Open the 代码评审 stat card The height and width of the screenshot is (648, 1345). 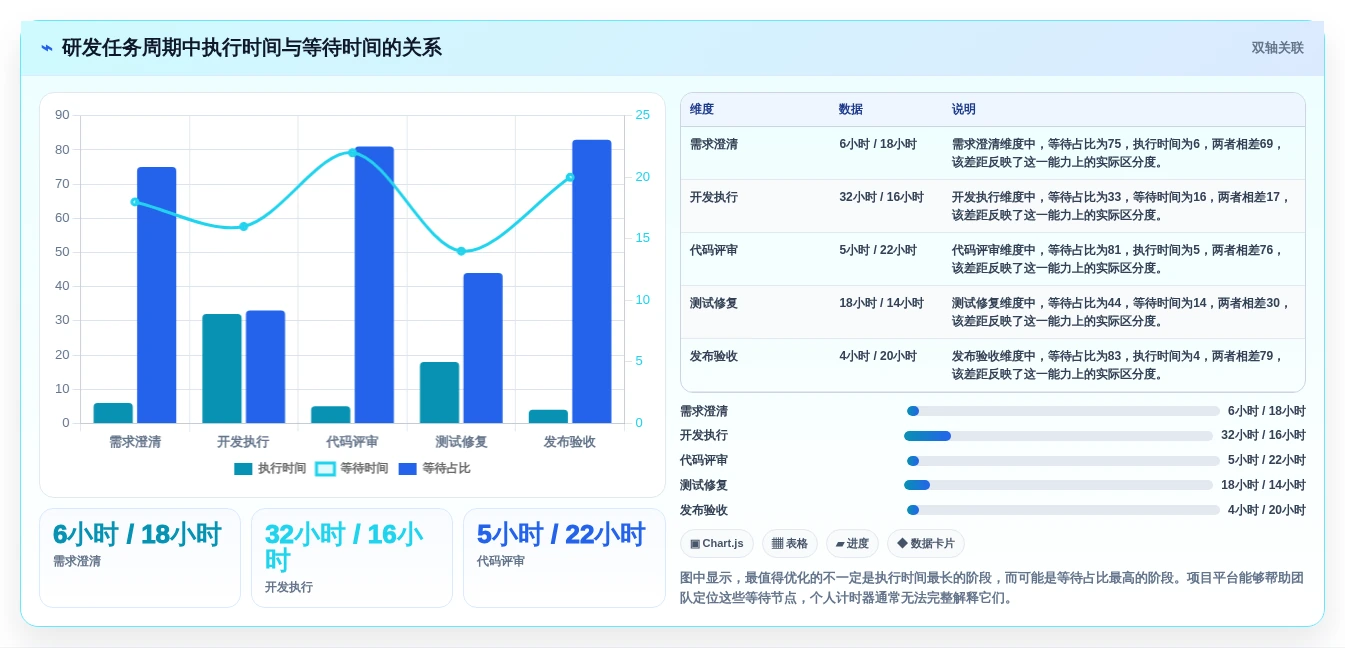click(564, 558)
